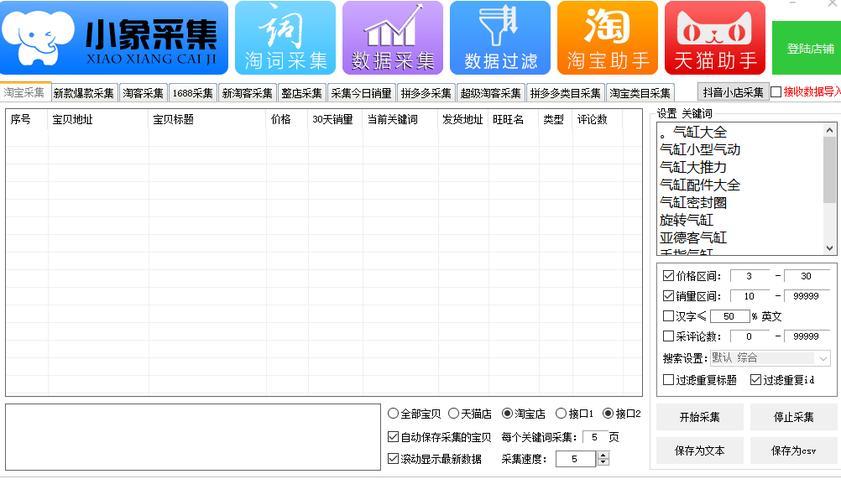Image resolution: width=841 pixels, height=500 pixels.
Task: Click the 宝贝标题 column header
Action: pyautogui.click(x=207, y=119)
